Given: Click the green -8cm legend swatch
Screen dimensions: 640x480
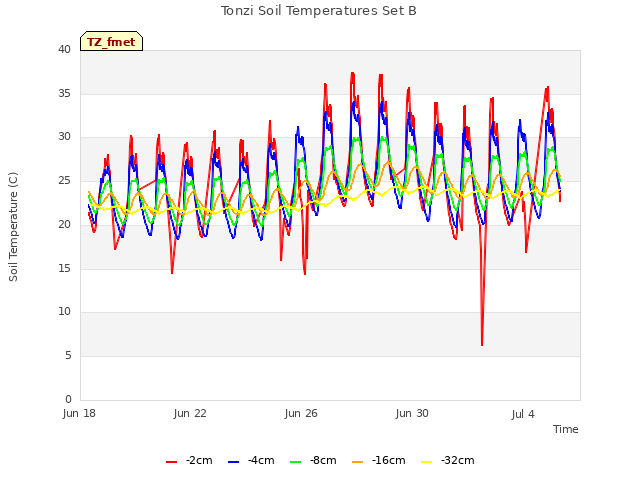Looking at the screenshot, I should pos(296,462).
